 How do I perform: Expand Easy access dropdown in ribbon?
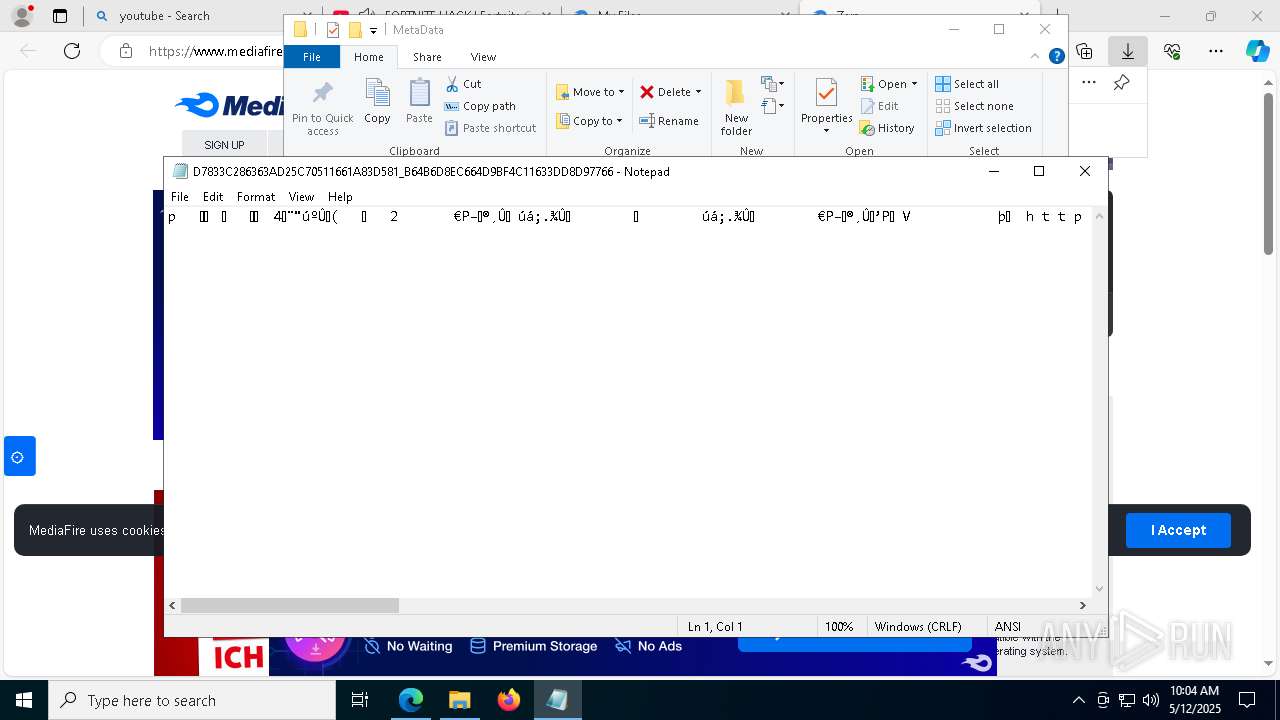(x=773, y=106)
